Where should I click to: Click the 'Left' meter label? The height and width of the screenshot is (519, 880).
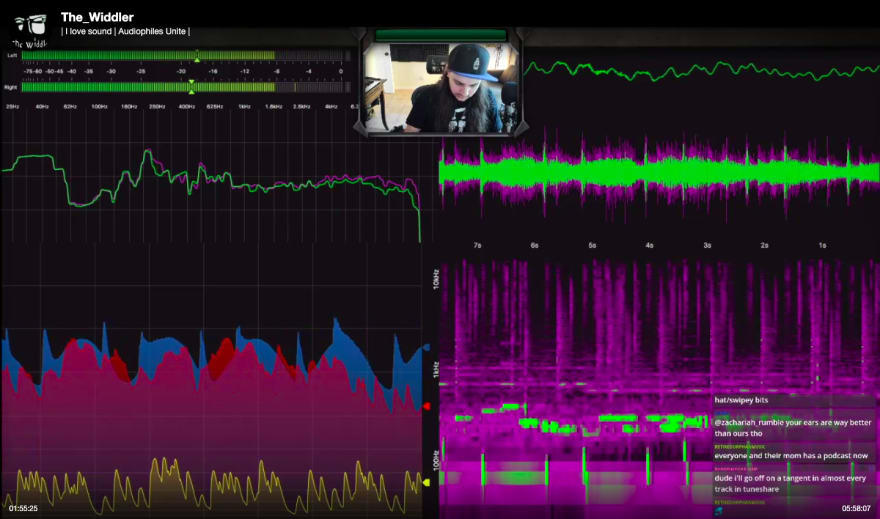[12, 56]
